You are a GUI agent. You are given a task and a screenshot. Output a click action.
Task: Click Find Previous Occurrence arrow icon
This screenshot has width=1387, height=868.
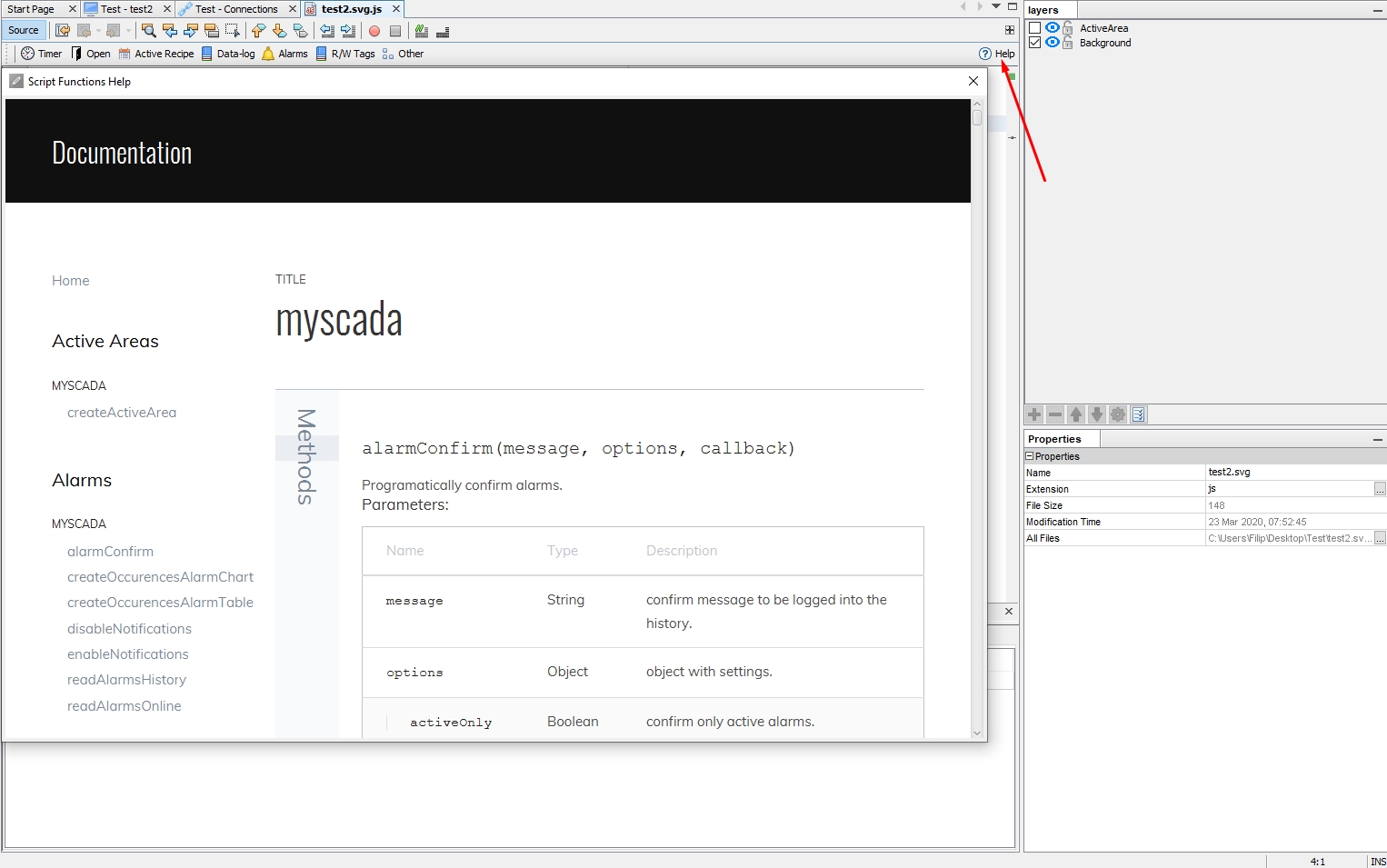coord(170,31)
